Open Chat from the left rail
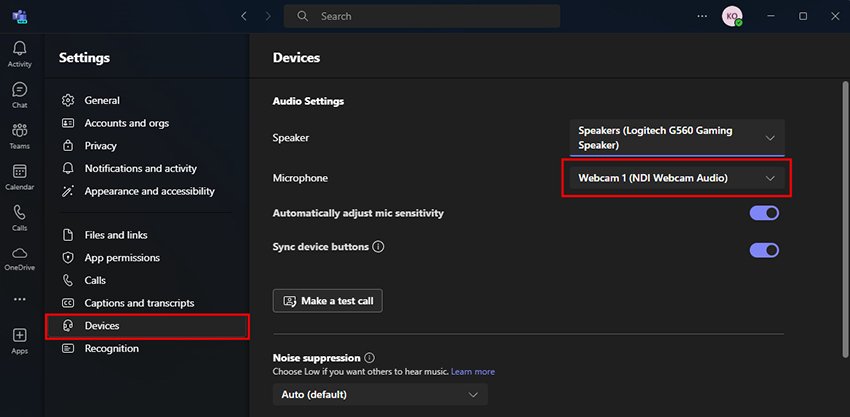Viewport: 850px width, 417px height. 20,95
